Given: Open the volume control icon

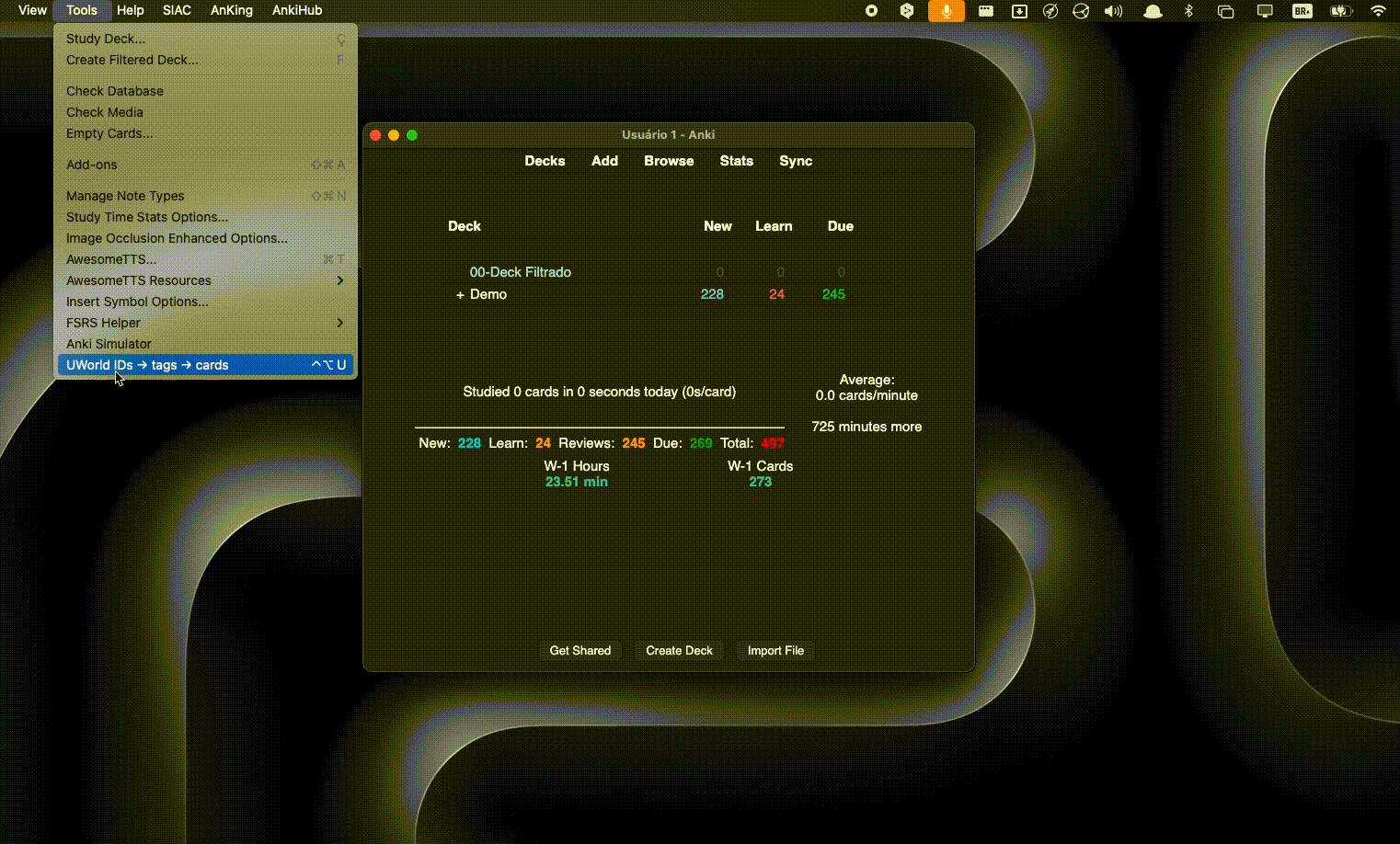Looking at the screenshot, I should pos(1112,11).
